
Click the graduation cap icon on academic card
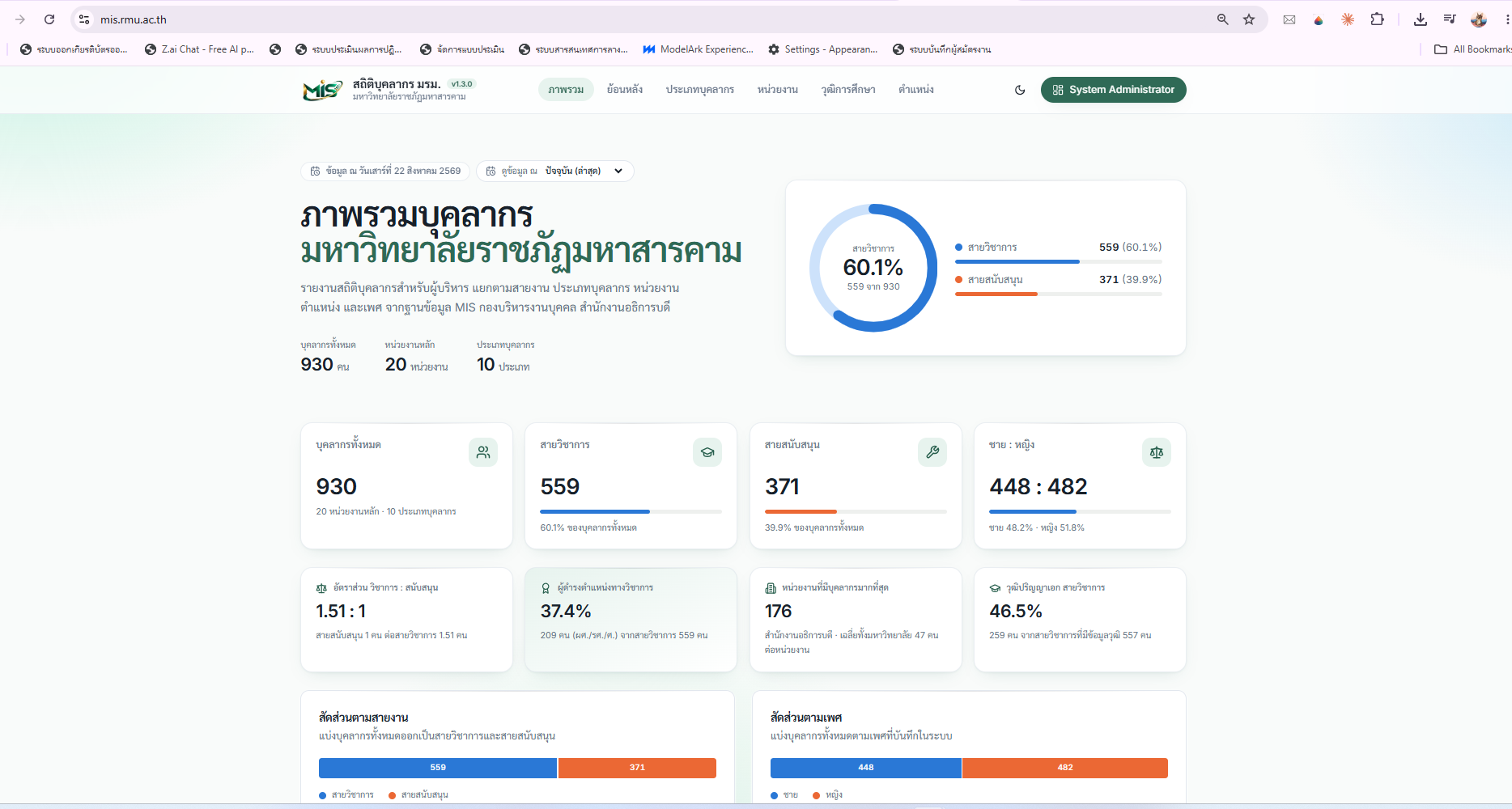[707, 452]
